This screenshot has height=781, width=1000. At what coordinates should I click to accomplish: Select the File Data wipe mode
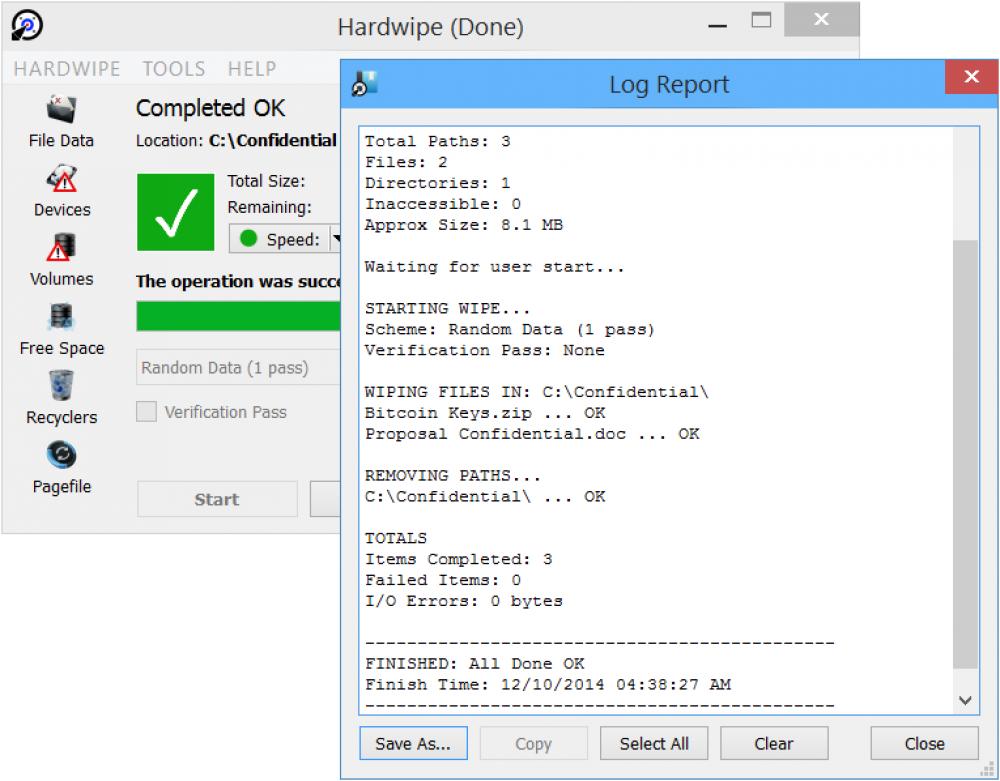click(x=60, y=120)
